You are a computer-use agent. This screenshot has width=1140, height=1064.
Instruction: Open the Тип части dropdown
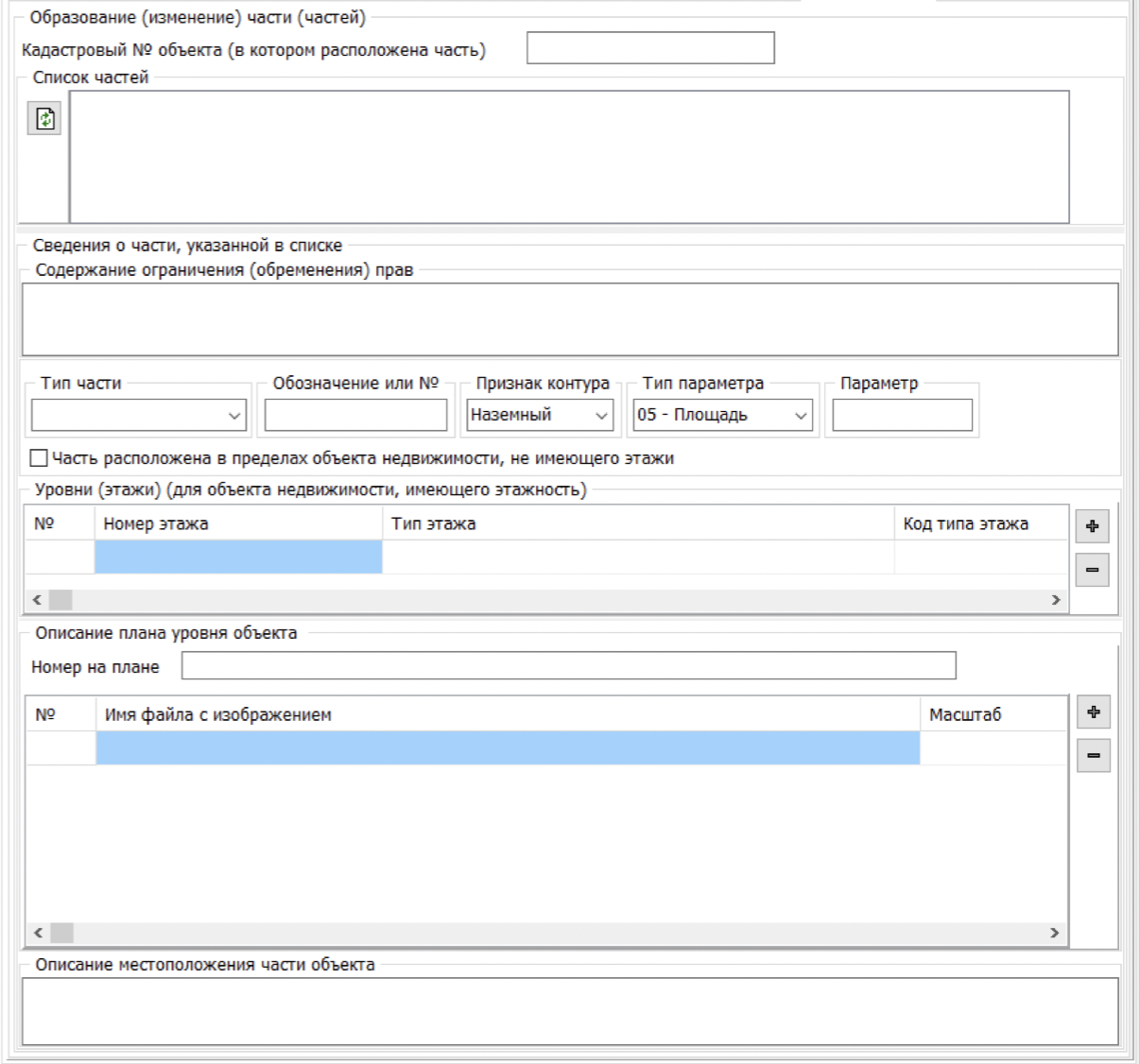click(x=139, y=415)
